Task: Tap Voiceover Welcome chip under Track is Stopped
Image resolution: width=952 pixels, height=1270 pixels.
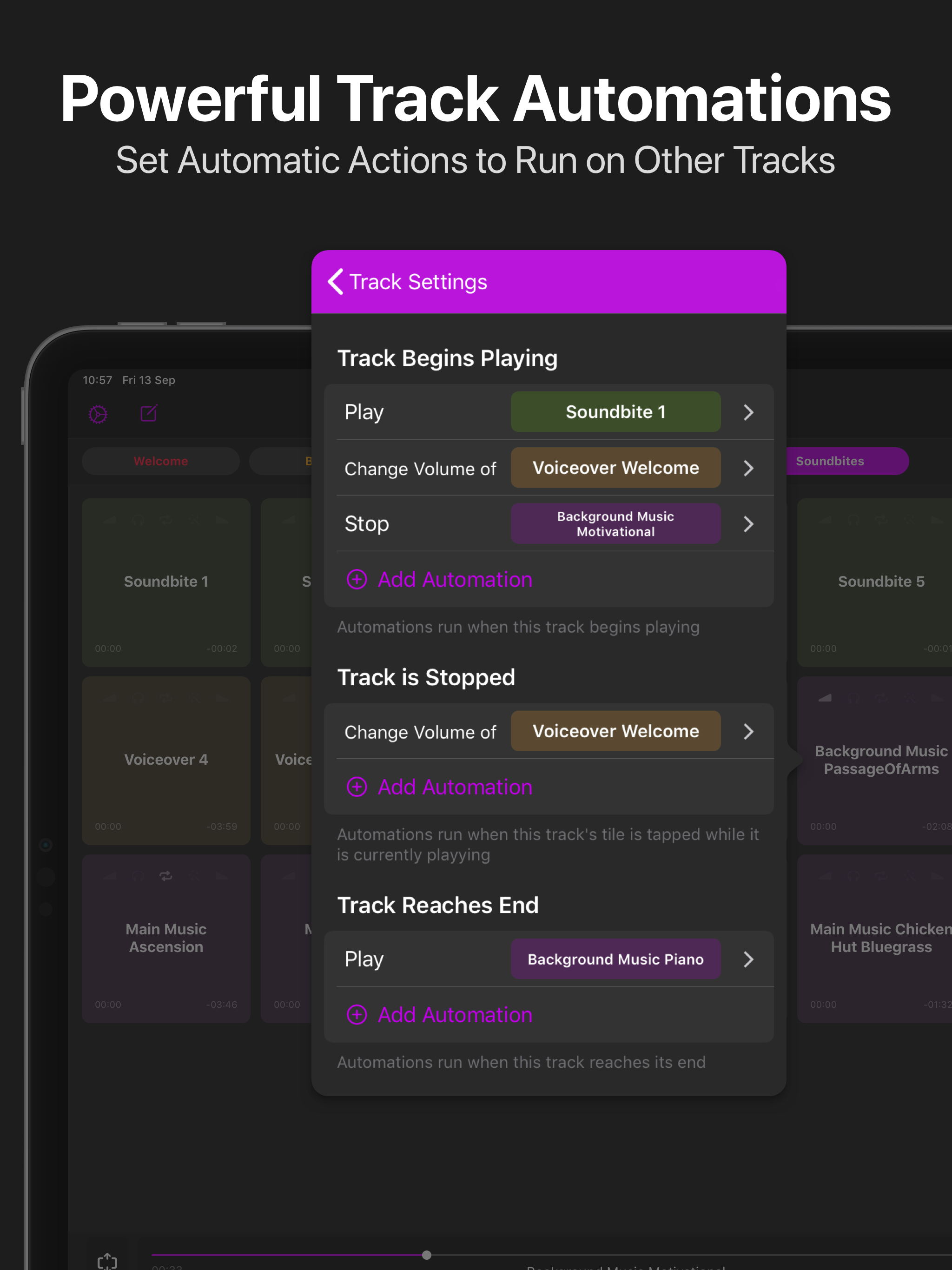Action: tap(615, 731)
